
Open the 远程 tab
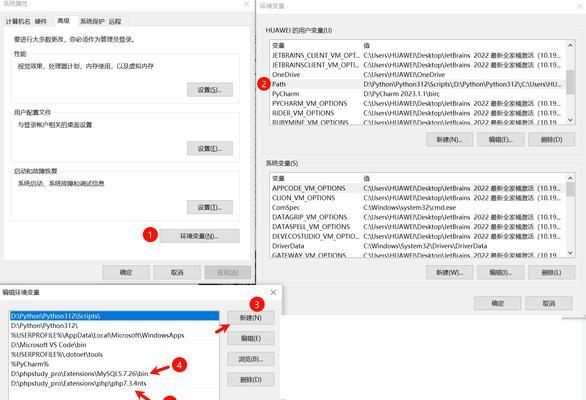[x=115, y=21]
